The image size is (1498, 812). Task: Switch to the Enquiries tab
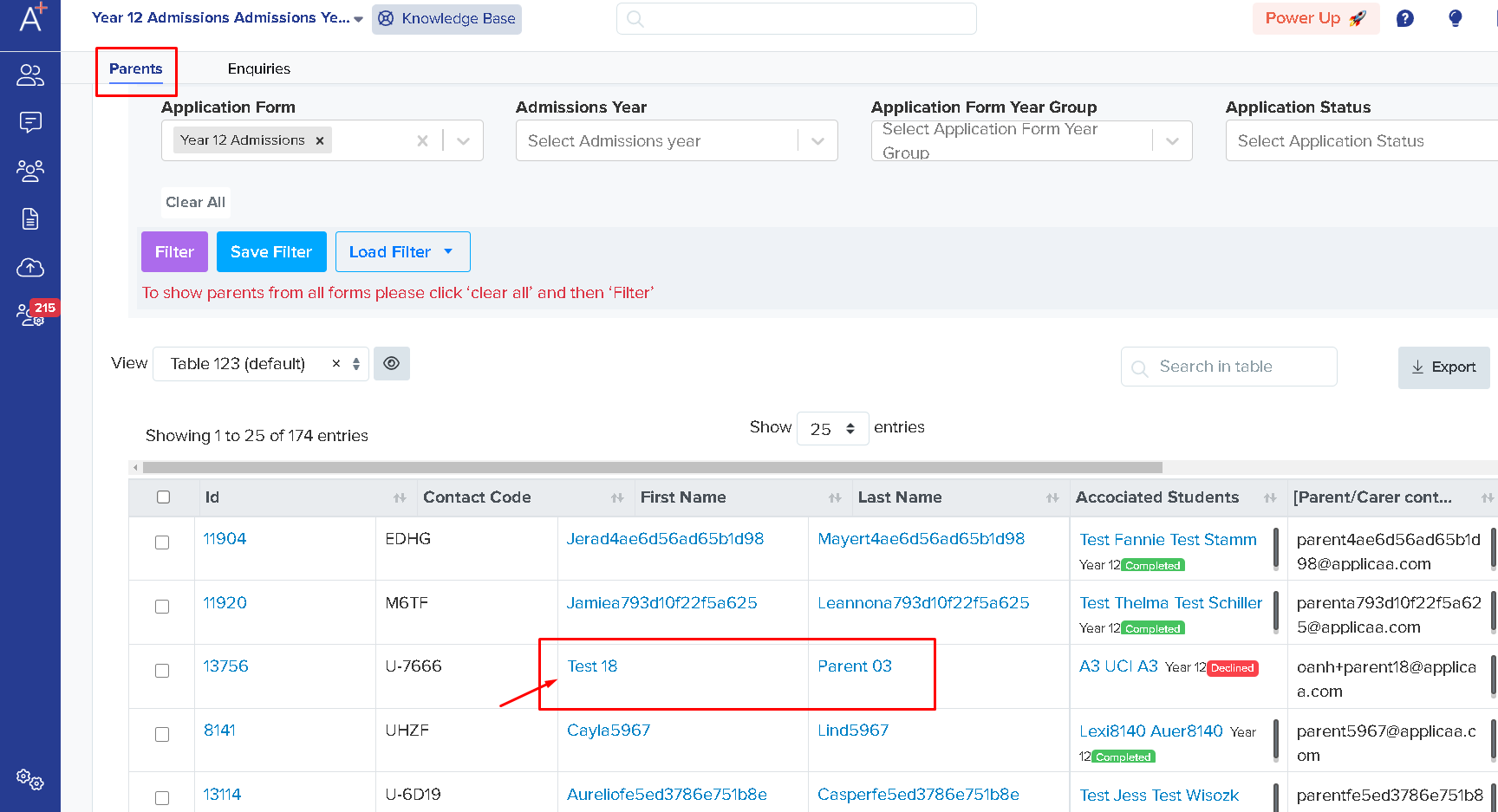[259, 68]
